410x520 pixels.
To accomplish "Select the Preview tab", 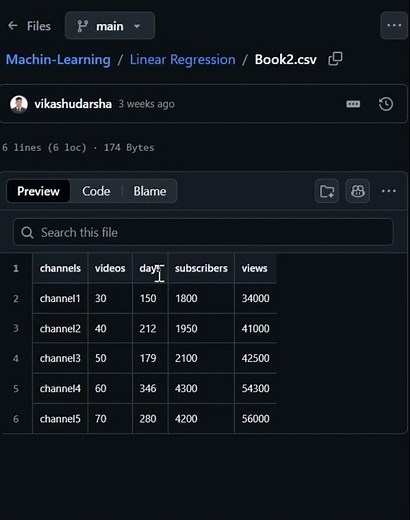I will click(x=38, y=191).
